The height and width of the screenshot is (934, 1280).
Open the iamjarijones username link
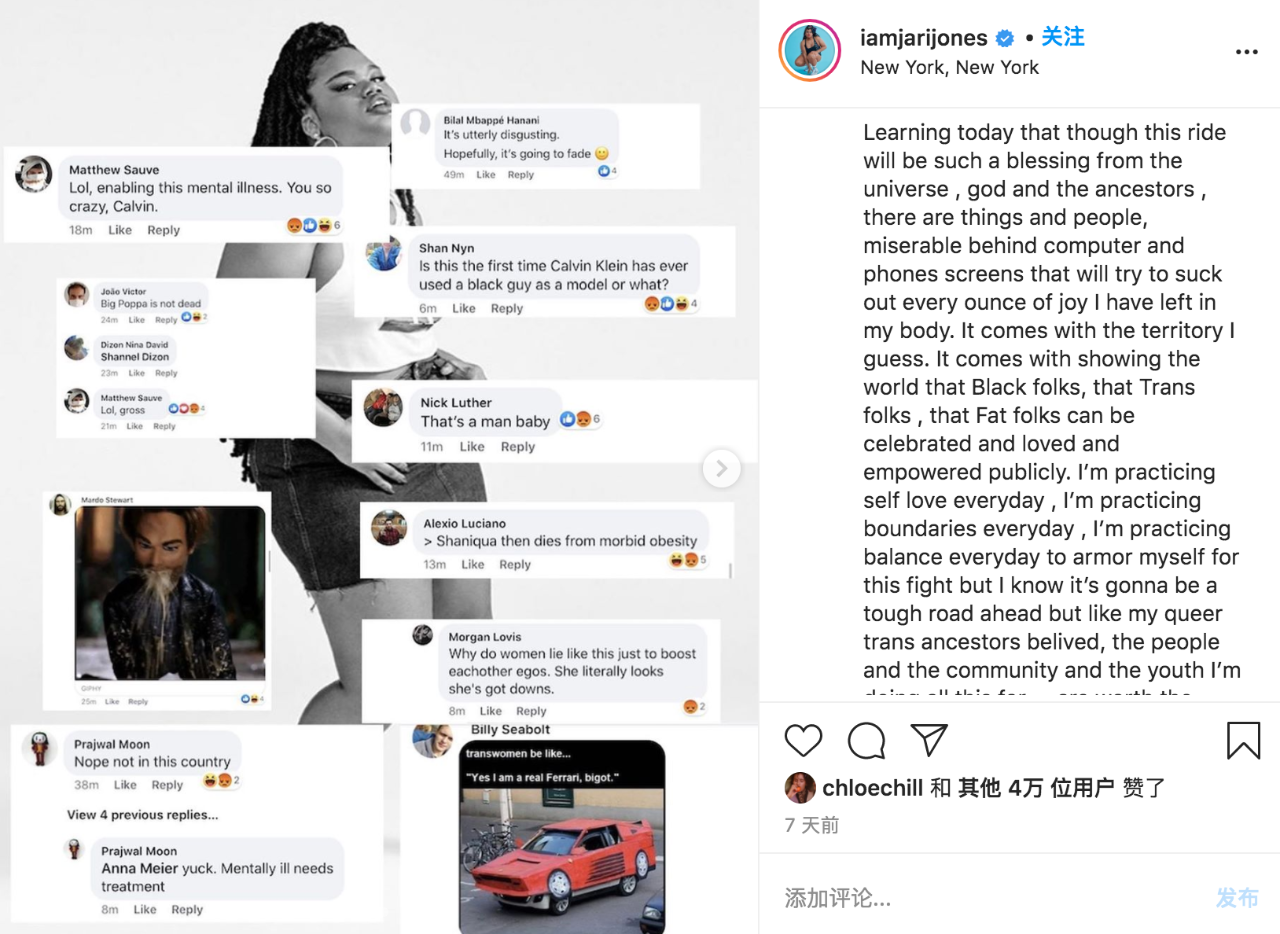click(x=924, y=38)
